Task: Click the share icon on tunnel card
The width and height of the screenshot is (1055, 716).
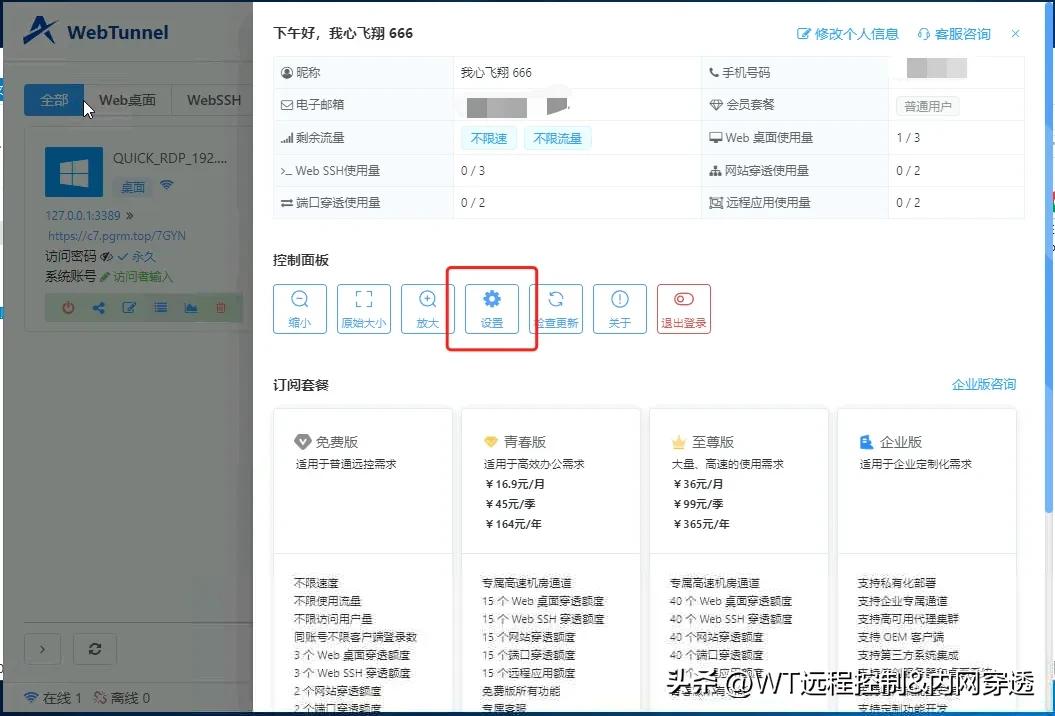Action: 98,308
